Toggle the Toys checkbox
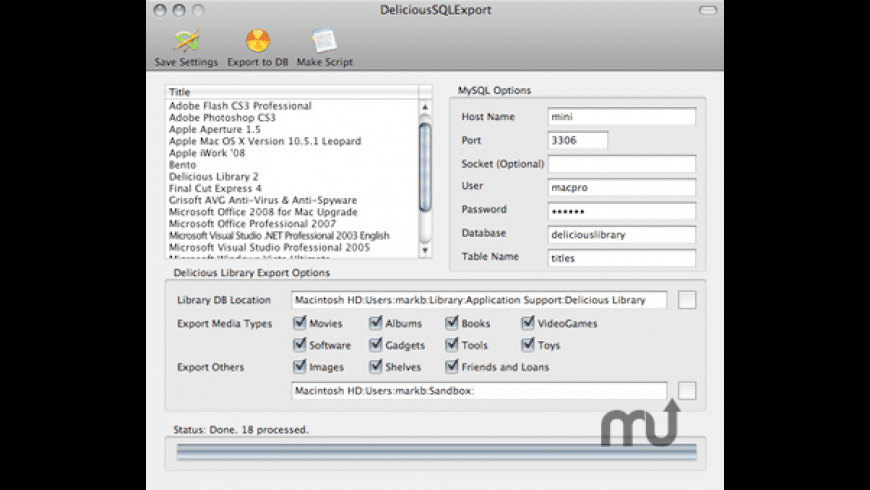Image resolution: width=870 pixels, height=490 pixels. [x=528, y=345]
